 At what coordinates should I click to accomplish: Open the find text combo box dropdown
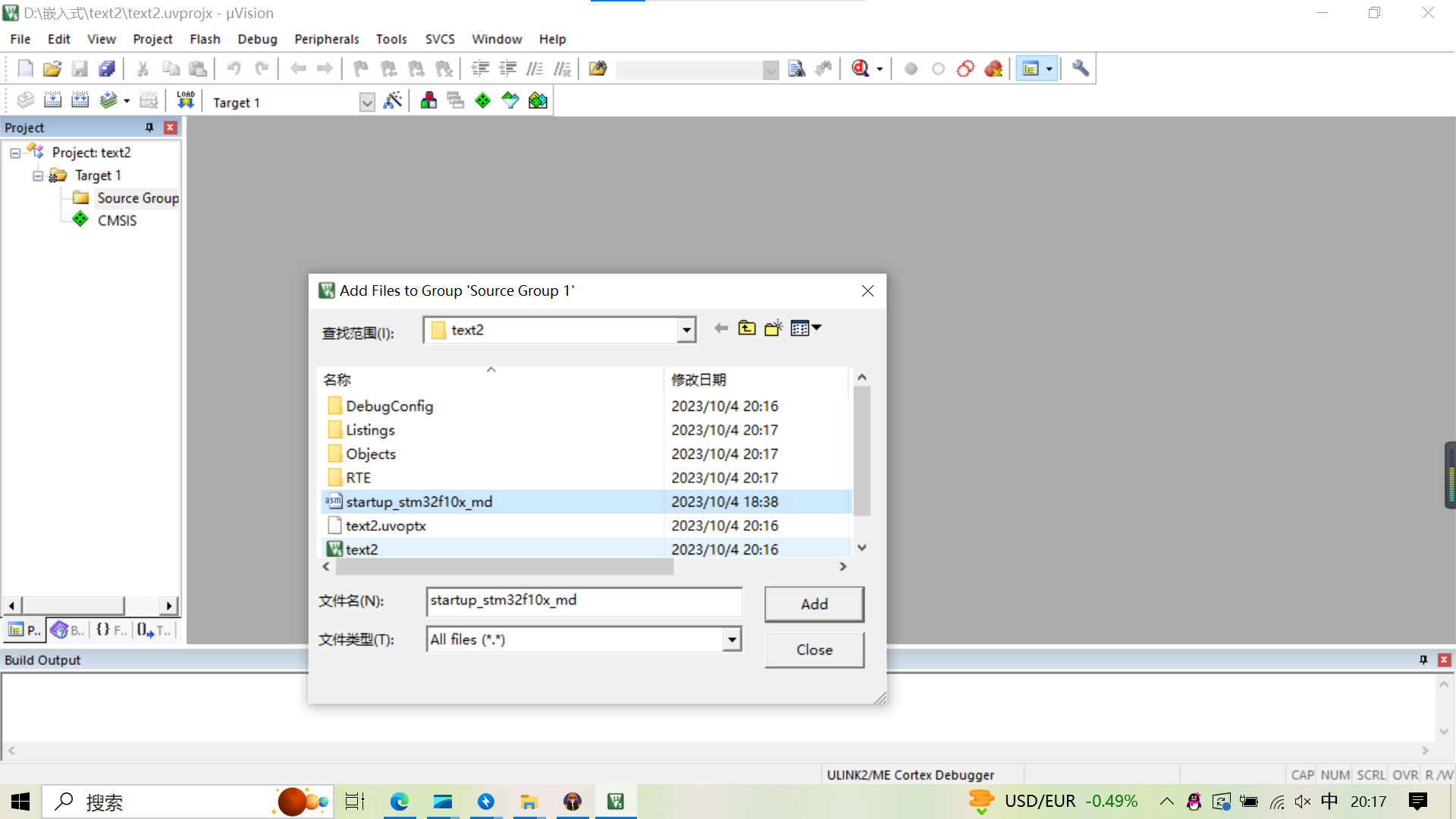(x=770, y=70)
